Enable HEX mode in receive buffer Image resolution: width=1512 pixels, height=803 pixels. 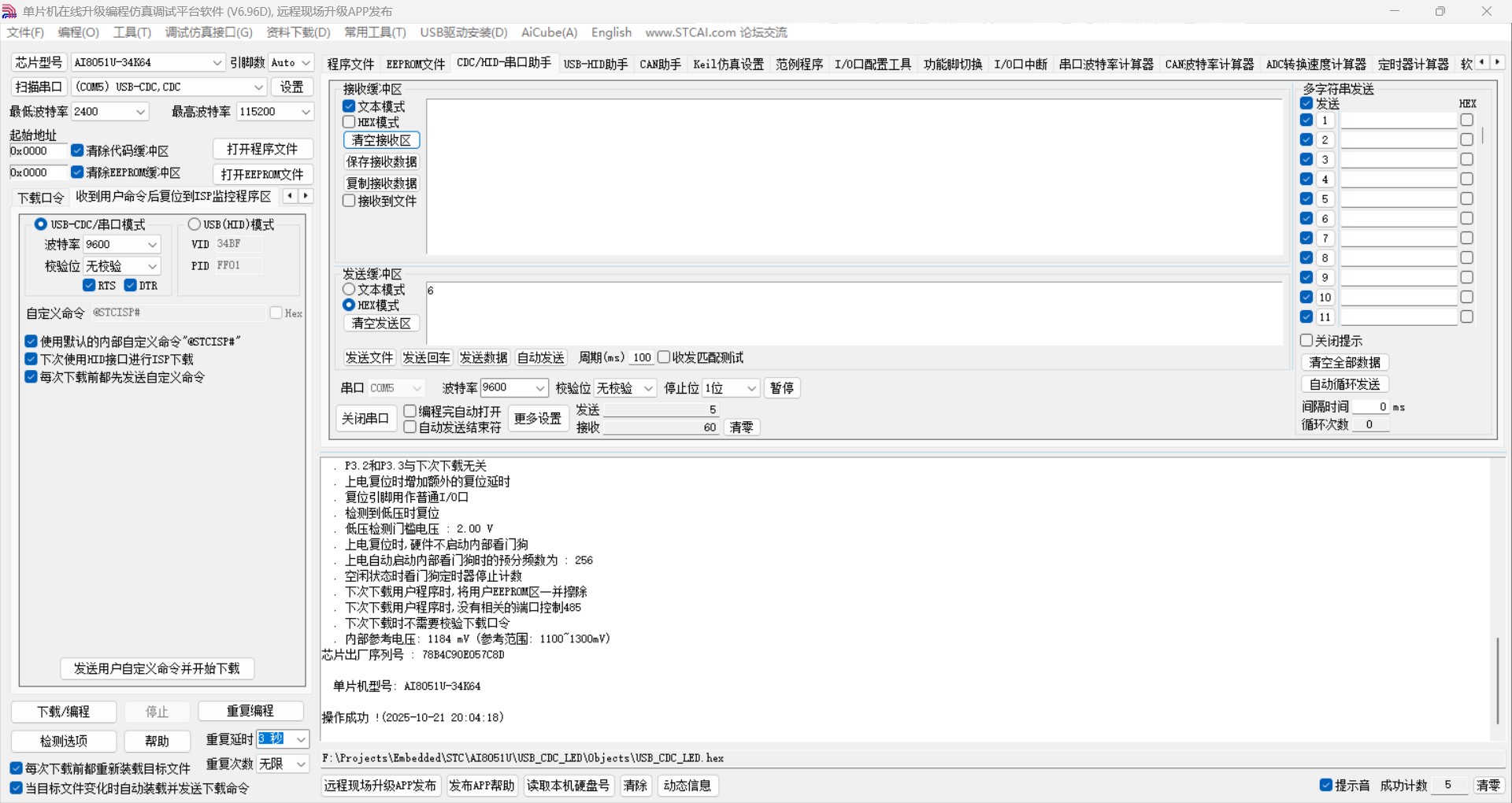[350, 122]
